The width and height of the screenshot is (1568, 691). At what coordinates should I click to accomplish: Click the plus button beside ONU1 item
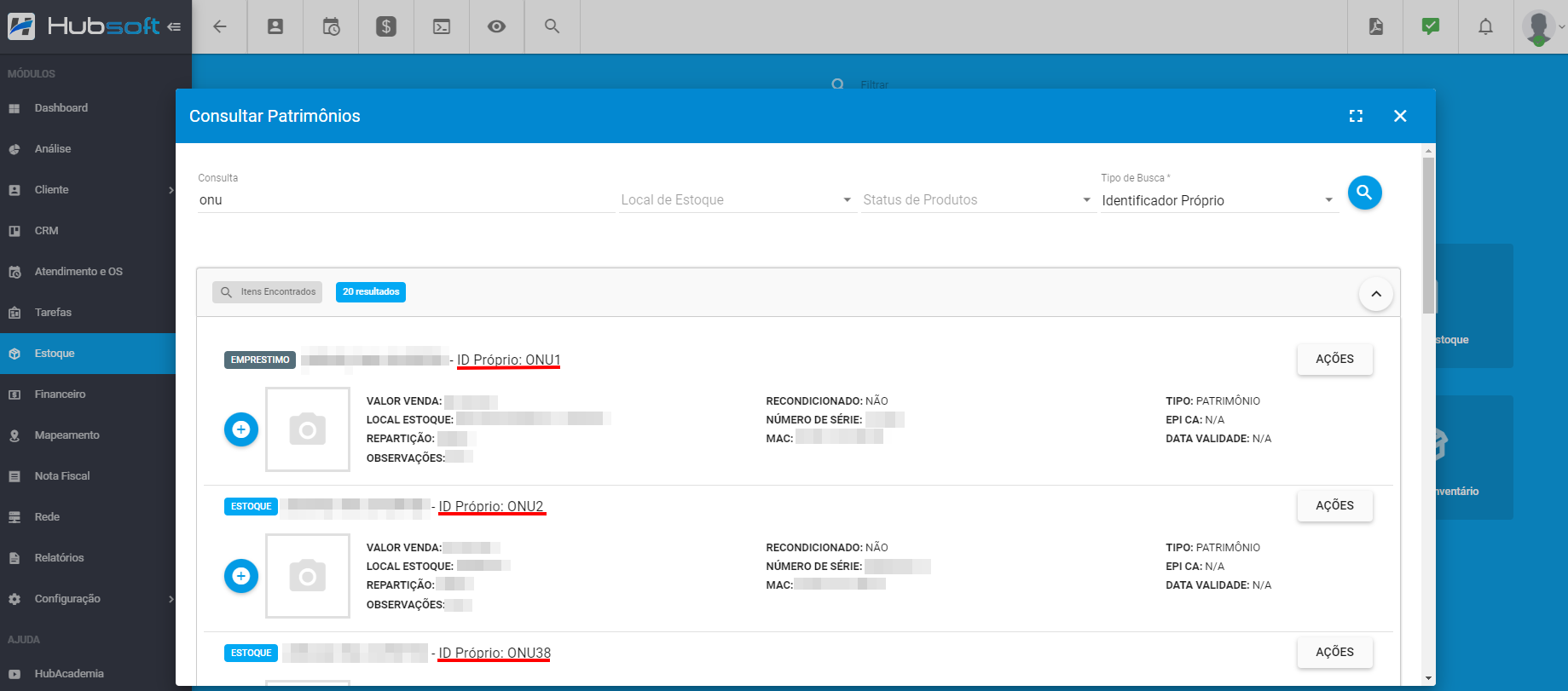pos(241,429)
